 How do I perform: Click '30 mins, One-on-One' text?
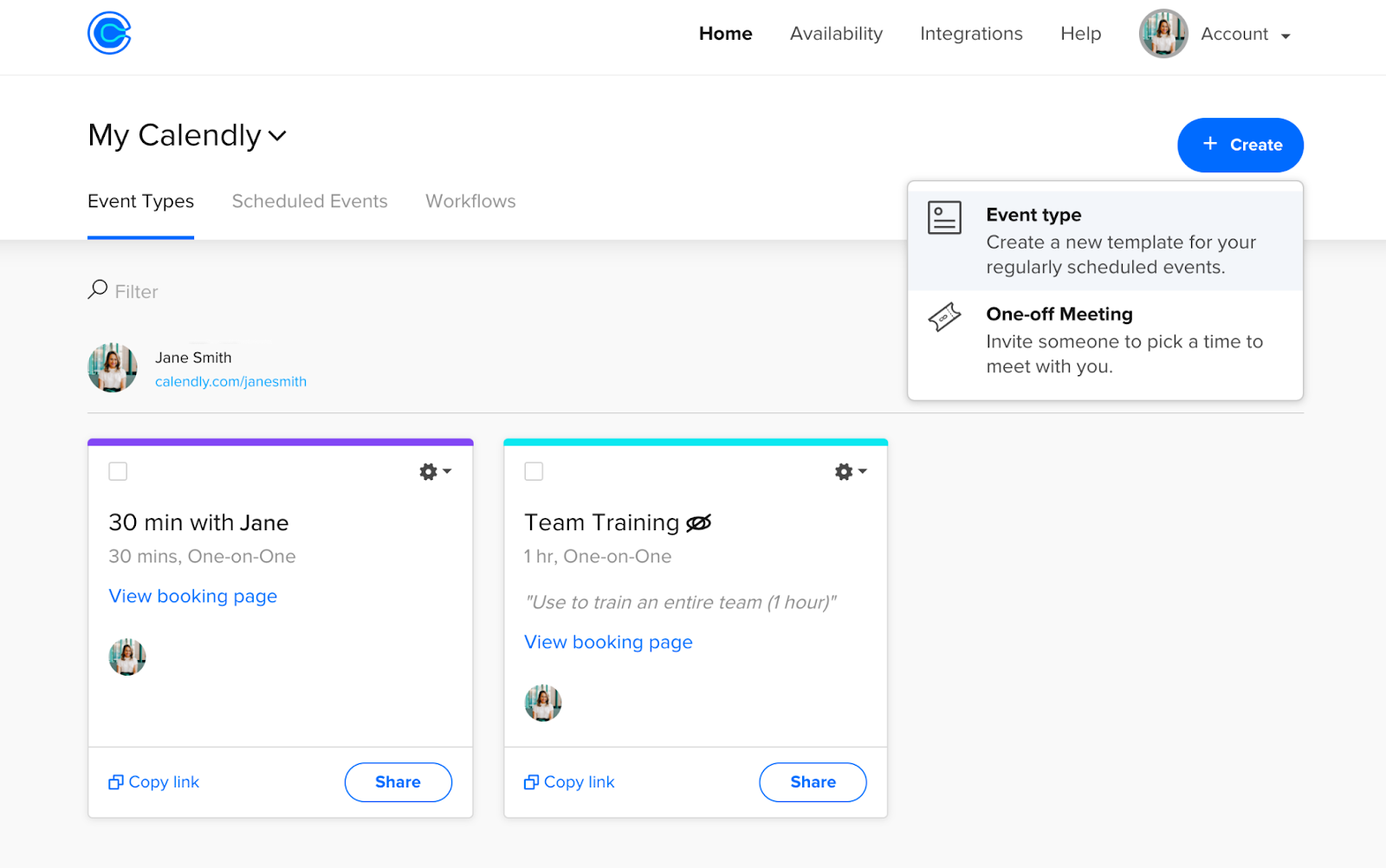[x=202, y=556]
